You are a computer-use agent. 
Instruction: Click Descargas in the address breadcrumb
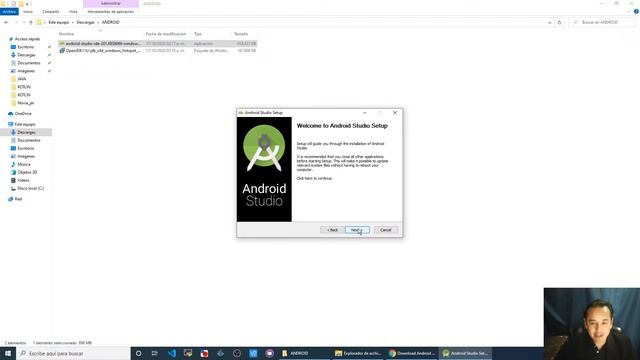85,22
